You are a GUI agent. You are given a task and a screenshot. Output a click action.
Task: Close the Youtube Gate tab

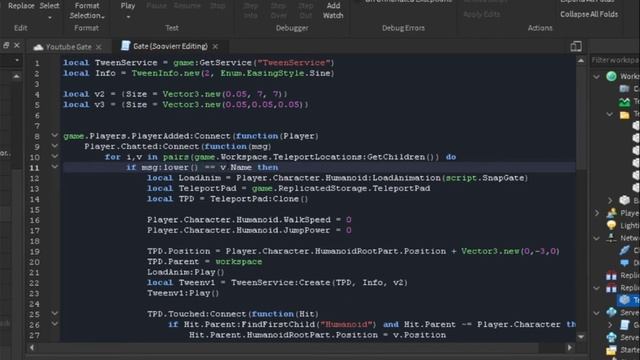pyautogui.click(x=98, y=47)
